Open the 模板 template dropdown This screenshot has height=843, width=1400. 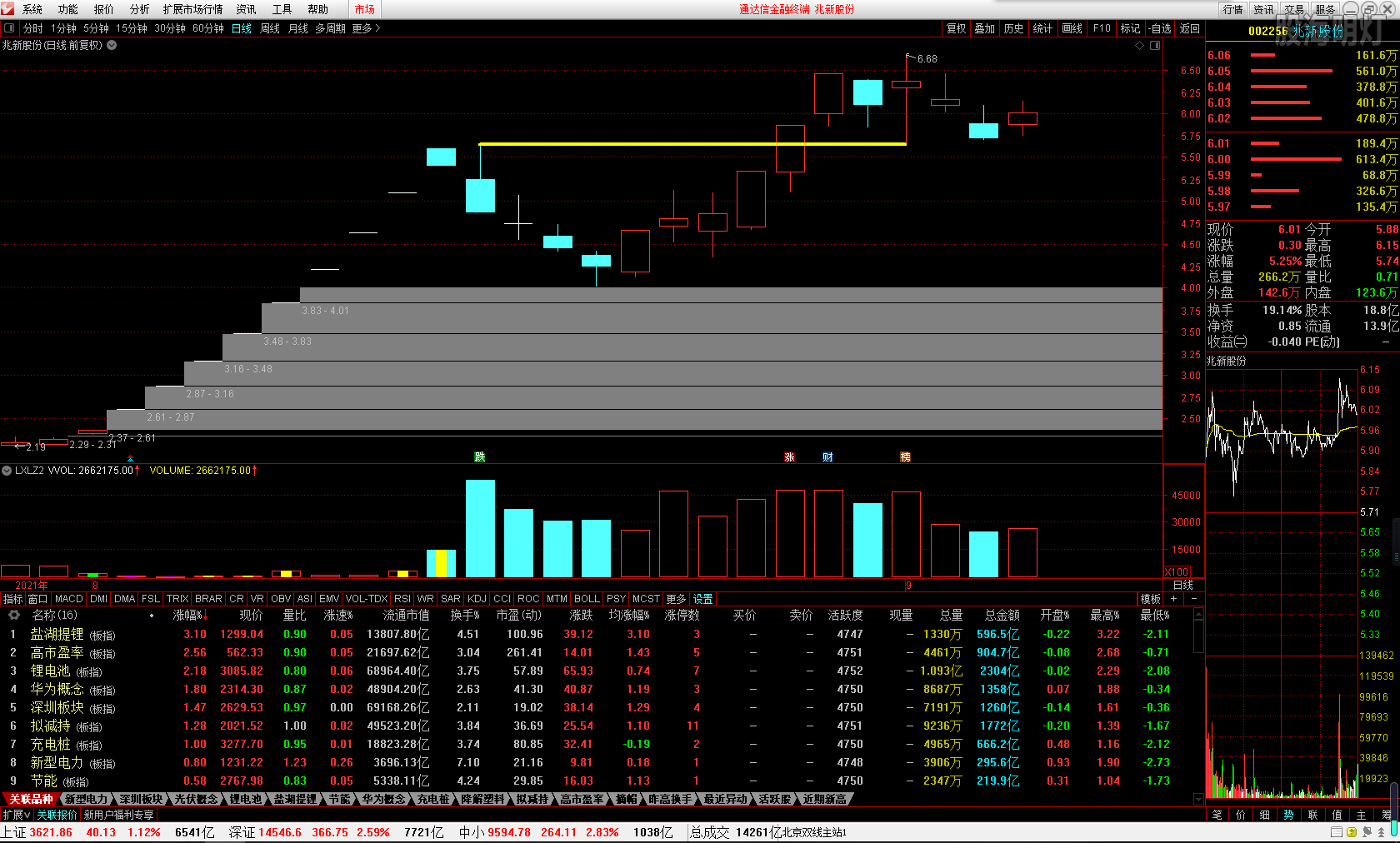coord(1151,599)
